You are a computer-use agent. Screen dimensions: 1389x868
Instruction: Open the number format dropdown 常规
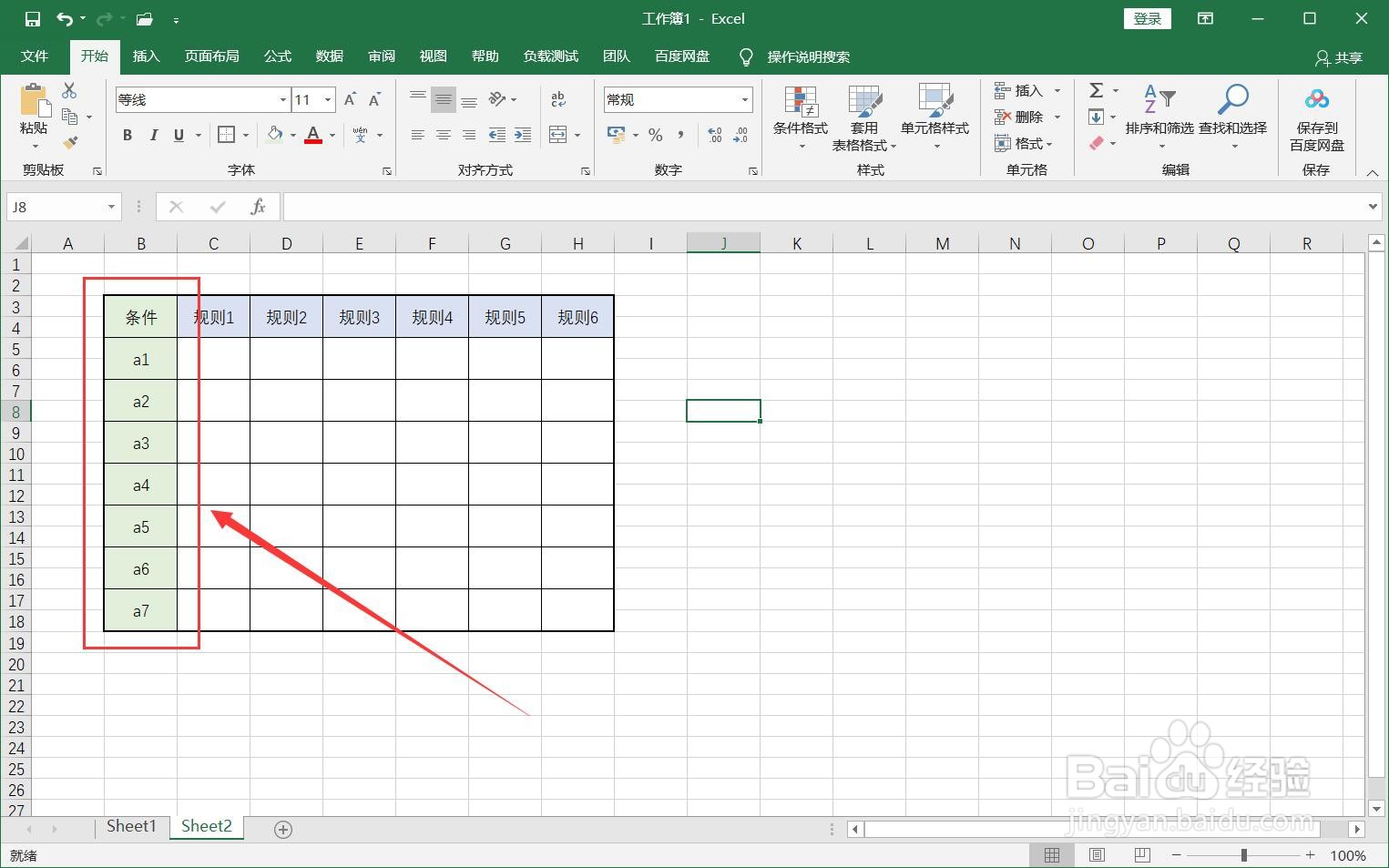coord(744,100)
